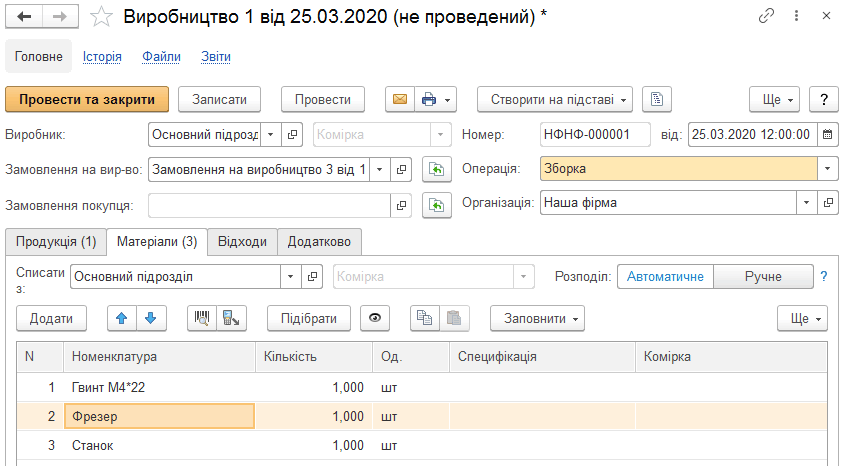Image resolution: width=842 pixels, height=467 pixels.
Task: Select the Гвинт М4*22 row
Action: tap(422, 387)
